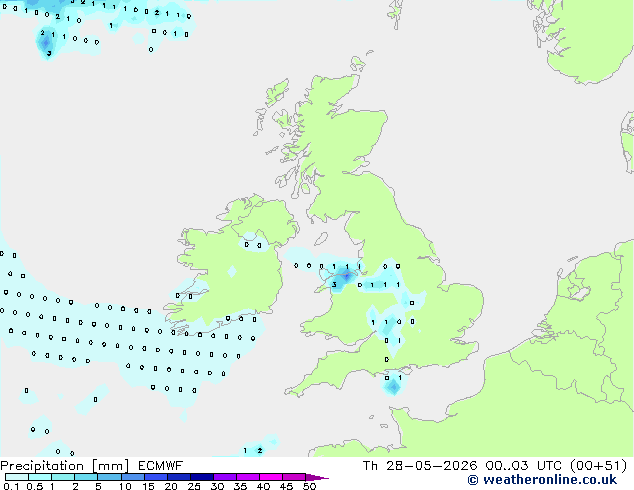Choose the 20–25 mm legend swatch
Screen dimensions: 634x490
pos(179,477)
